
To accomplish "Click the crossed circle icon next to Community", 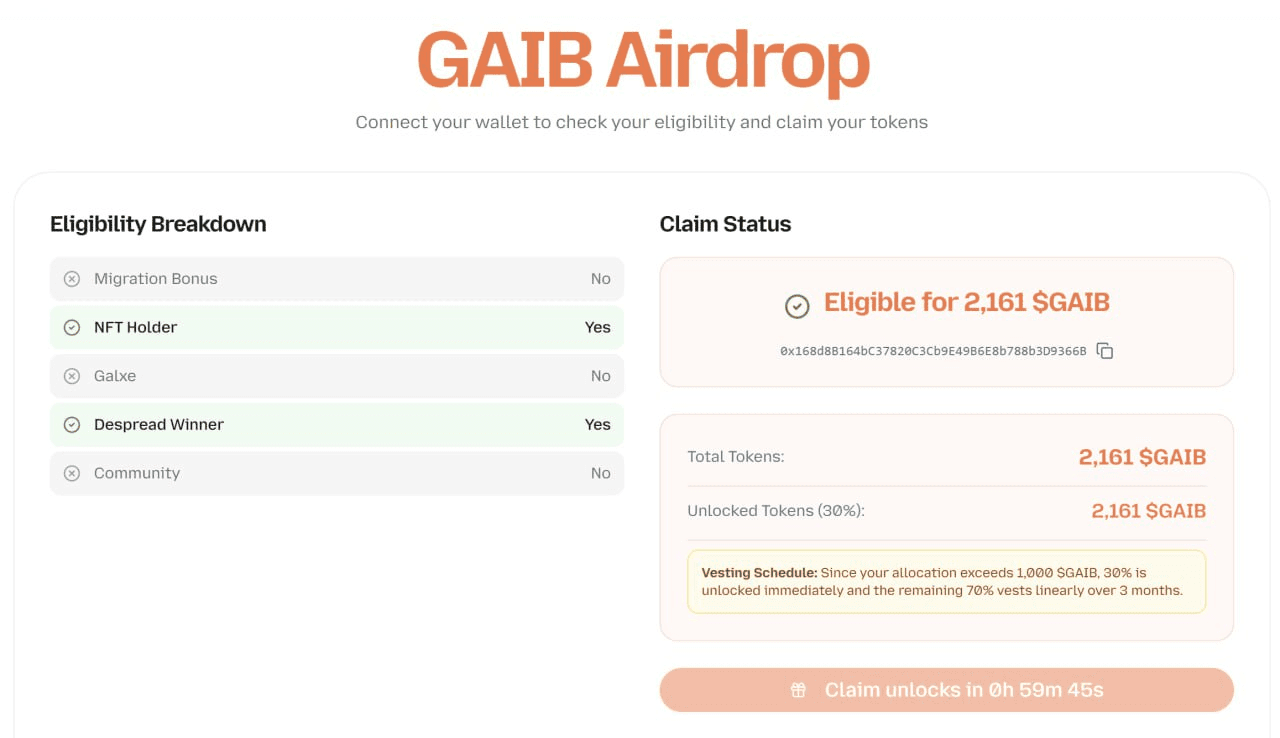I will tap(71, 472).
